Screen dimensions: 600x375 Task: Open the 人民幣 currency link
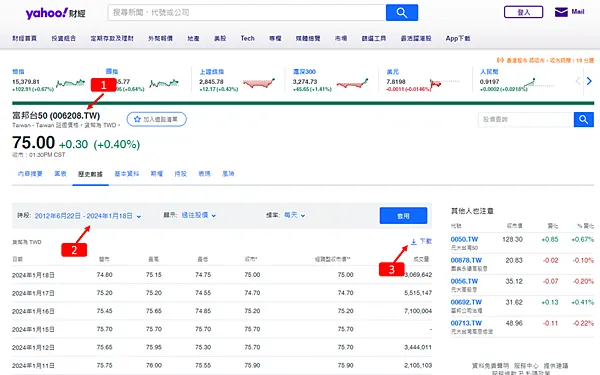489,72
